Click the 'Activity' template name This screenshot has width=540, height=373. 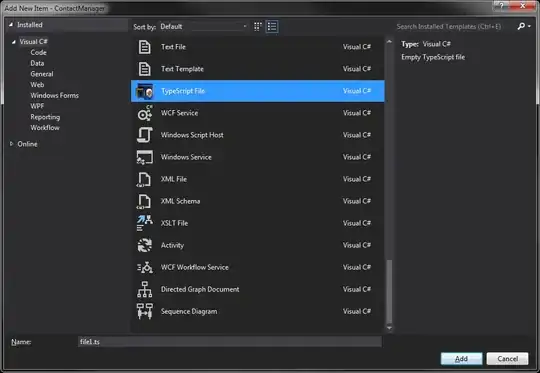[x=173, y=245]
